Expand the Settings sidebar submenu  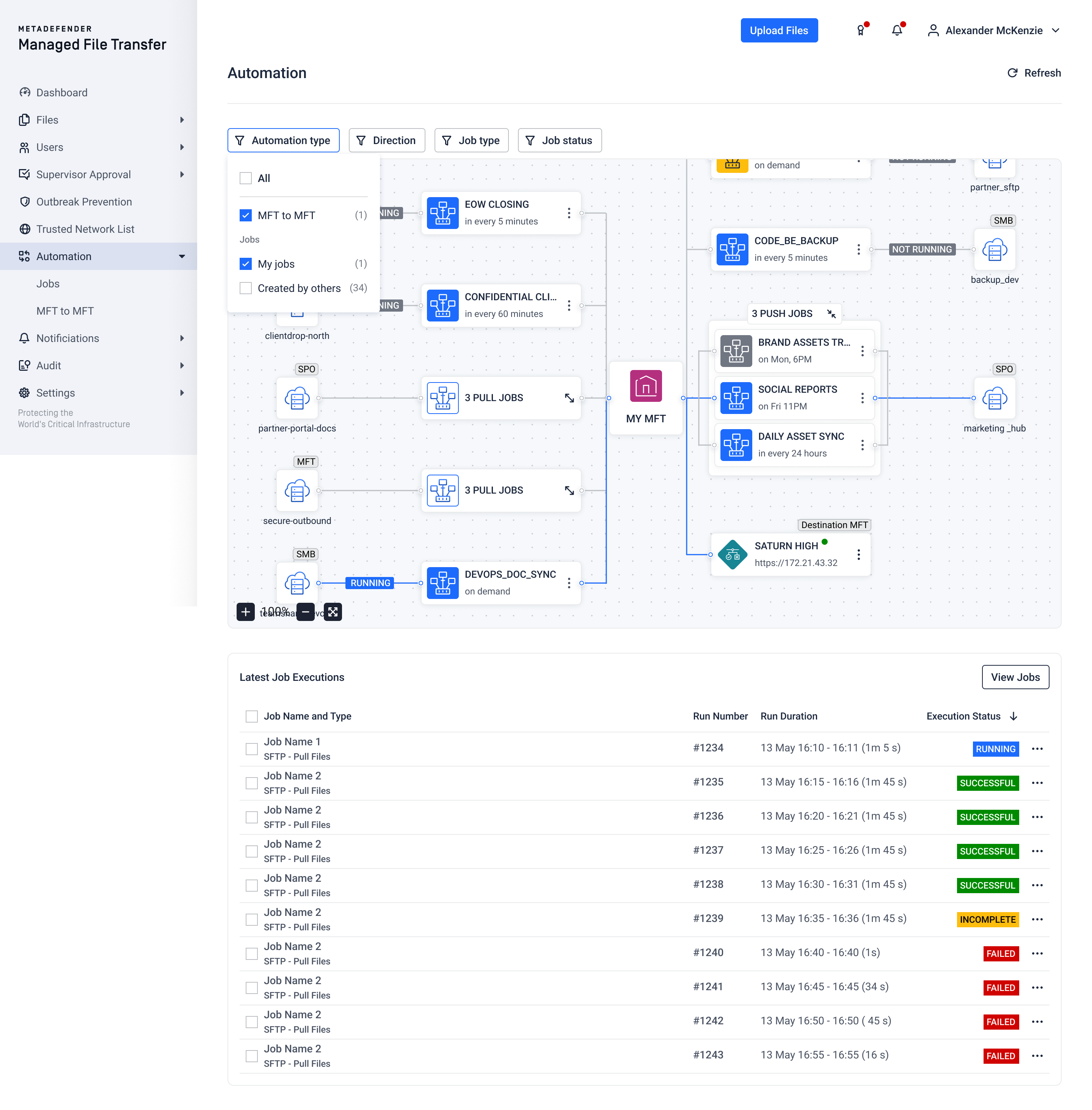pyautogui.click(x=182, y=393)
